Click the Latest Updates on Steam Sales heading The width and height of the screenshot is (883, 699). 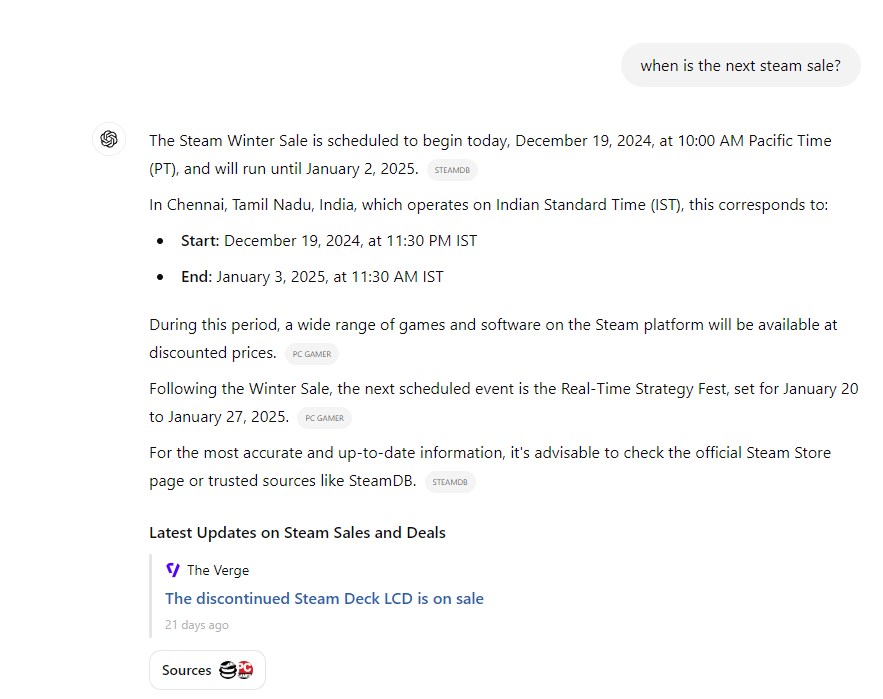click(297, 533)
